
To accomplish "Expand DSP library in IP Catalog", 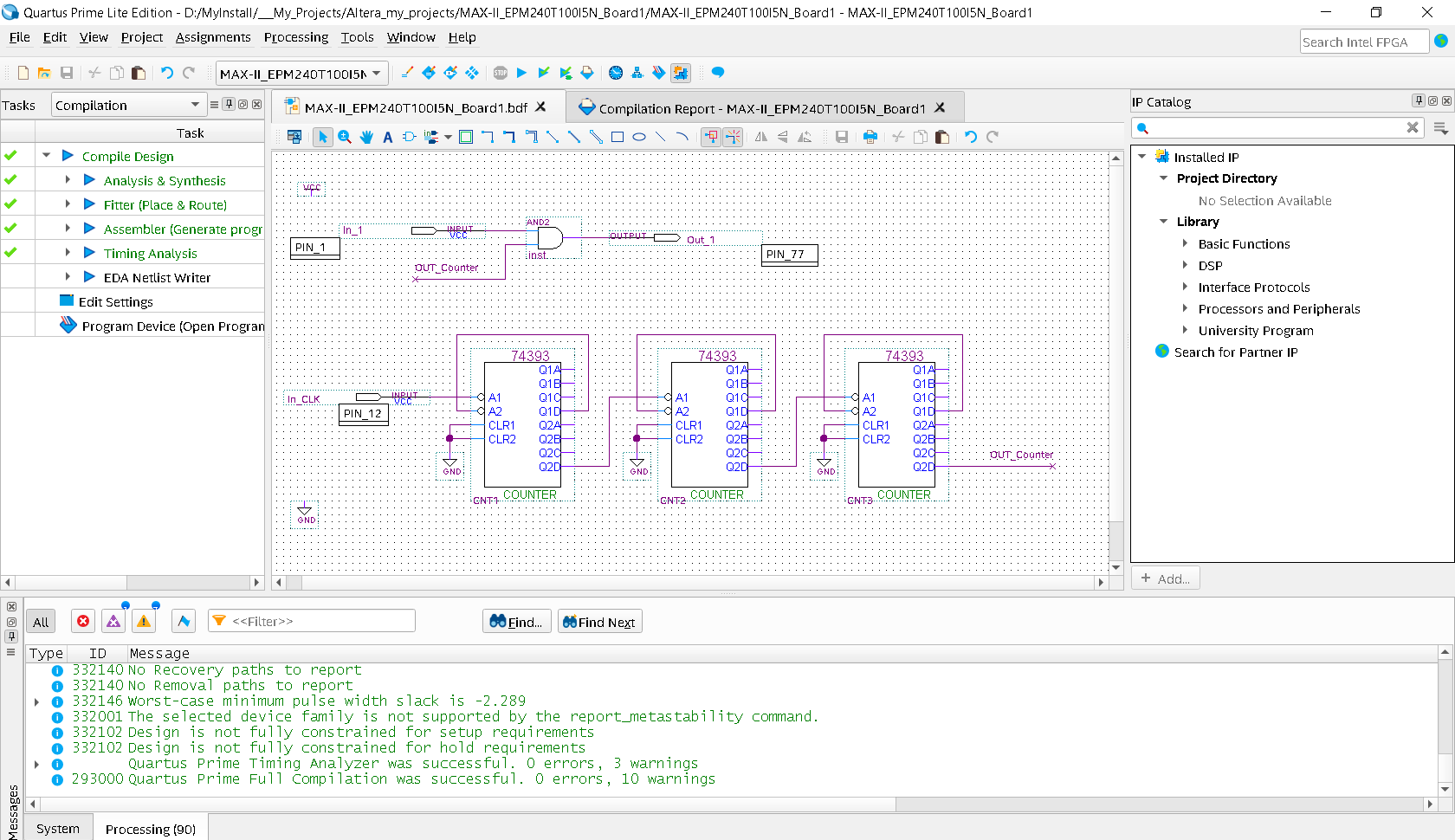I will pyautogui.click(x=1185, y=265).
